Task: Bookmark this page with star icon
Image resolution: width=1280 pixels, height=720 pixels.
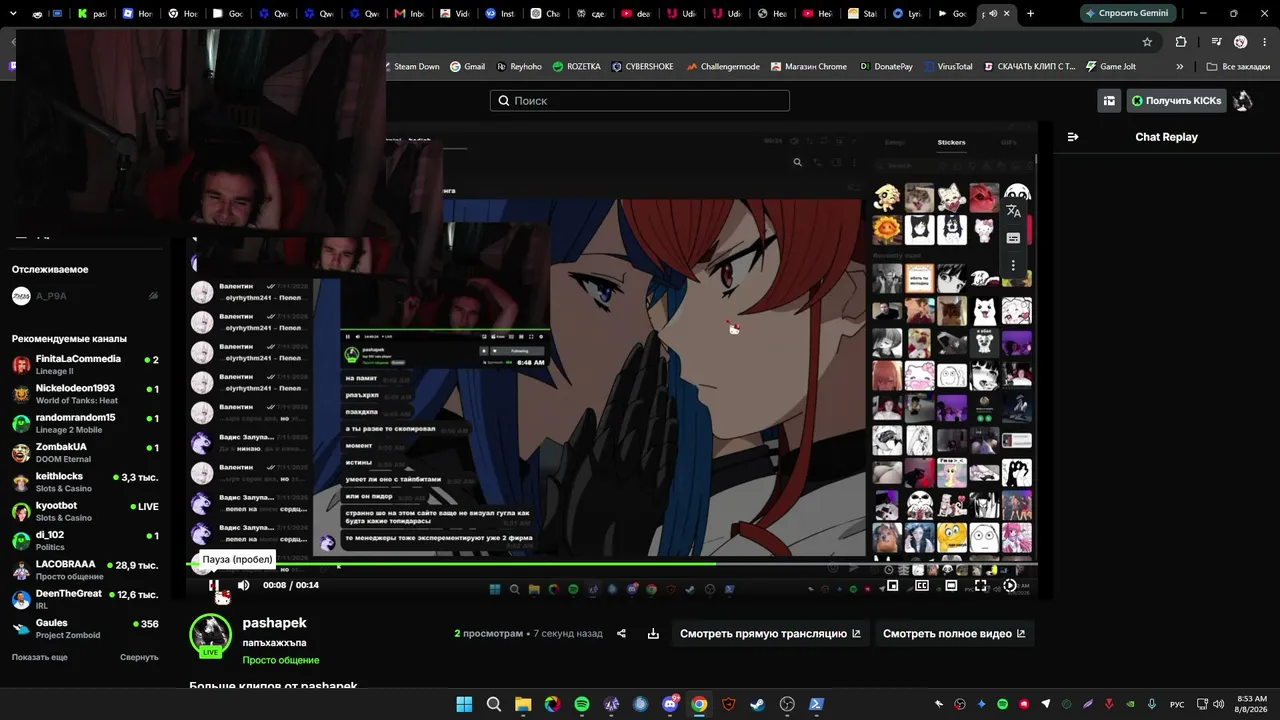Action: [x=1147, y=42]
